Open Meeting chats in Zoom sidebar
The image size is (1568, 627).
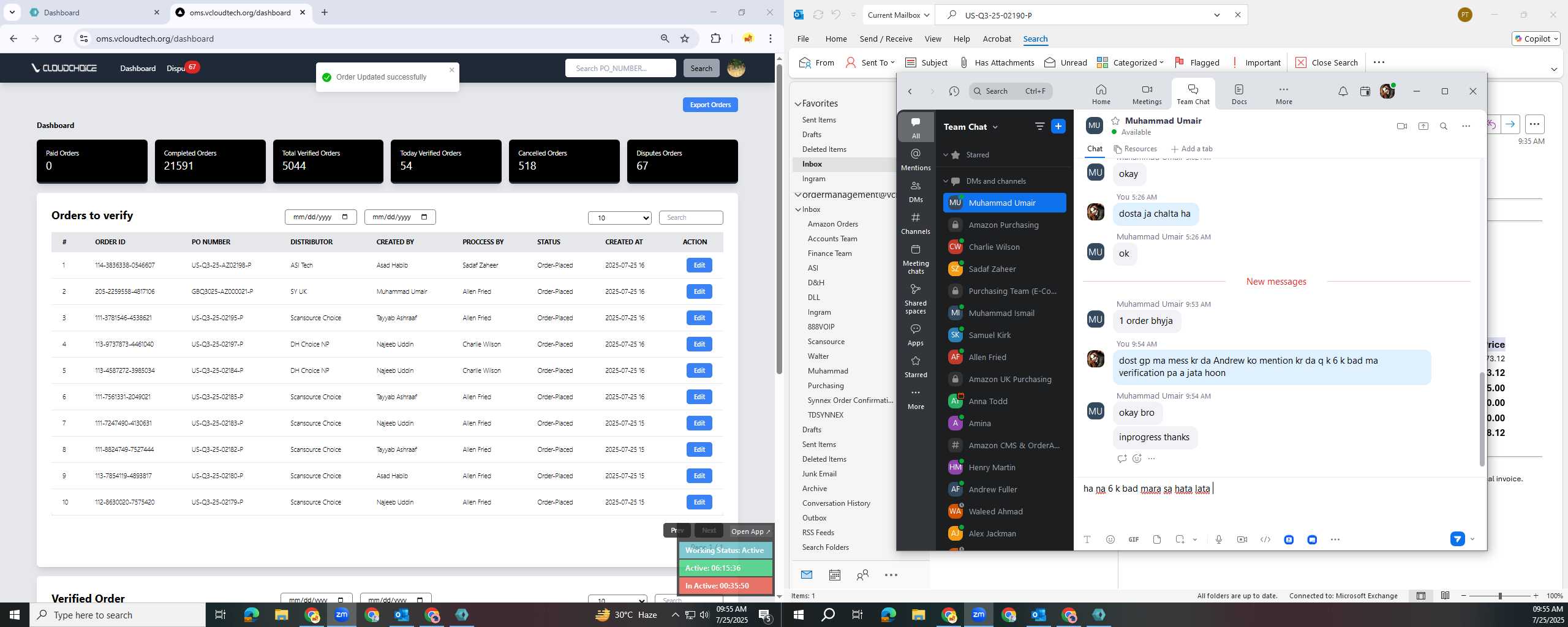(916, 259)
